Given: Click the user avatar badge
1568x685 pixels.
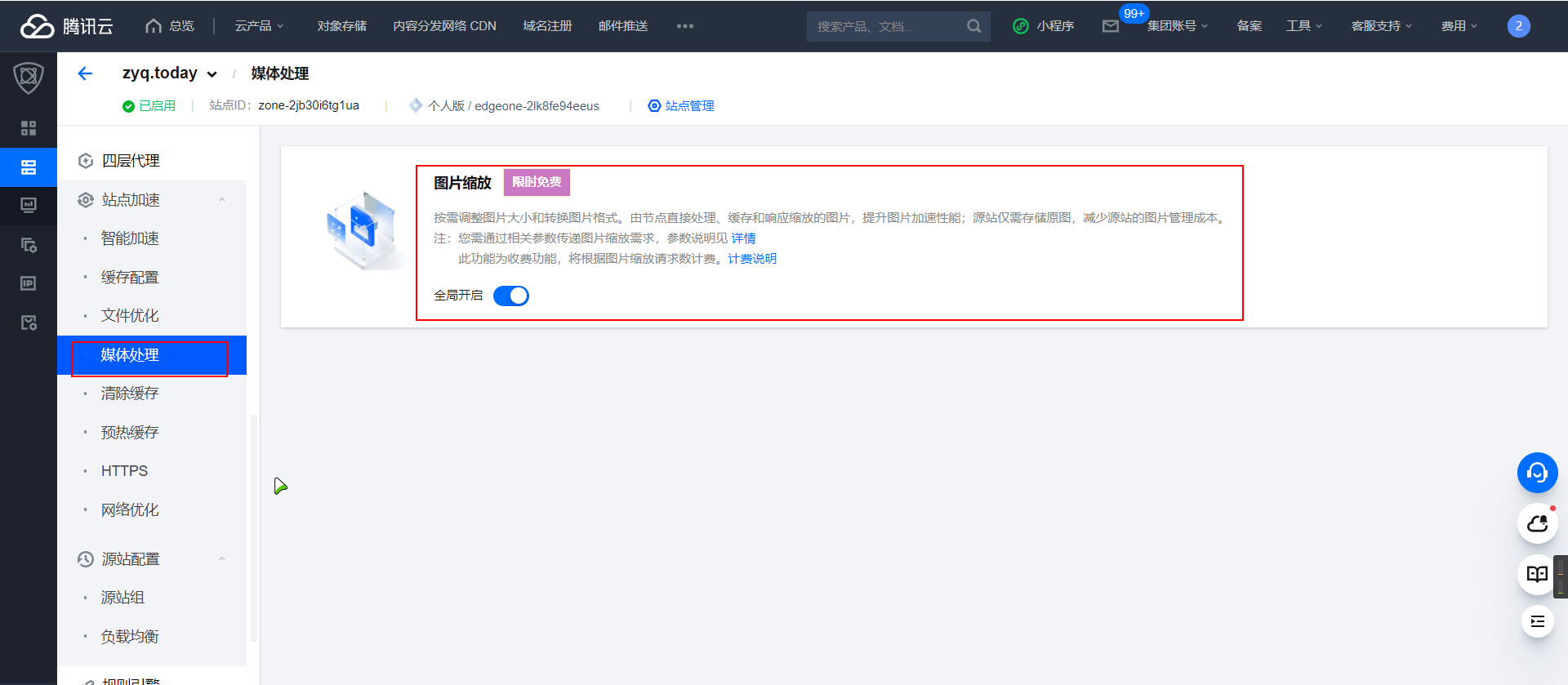Looking at the screenshot, I should coord(1518,26).
